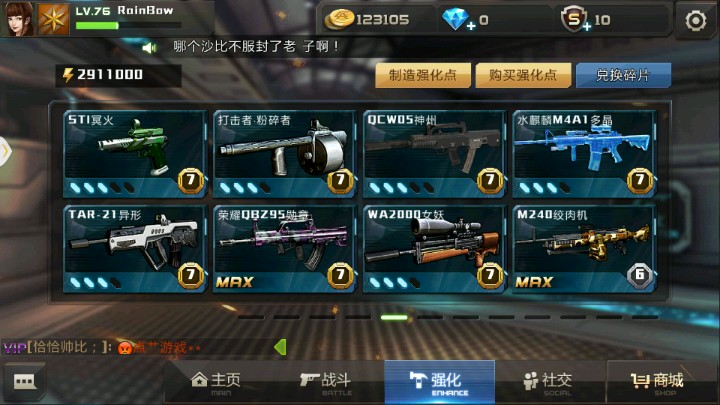This screenshot has height=405, width=720.
Task: Select the WA2000女妖 sniper card
Action: (434, 248)
